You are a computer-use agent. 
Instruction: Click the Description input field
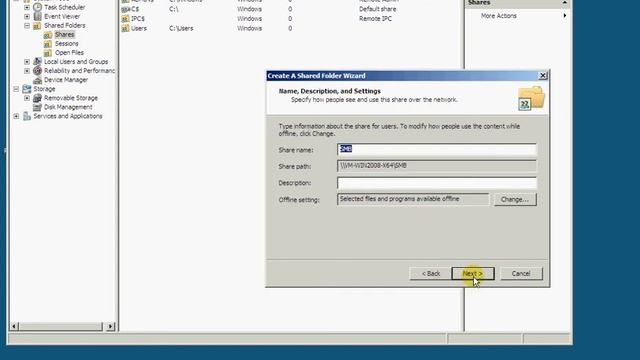coord(437,183)
